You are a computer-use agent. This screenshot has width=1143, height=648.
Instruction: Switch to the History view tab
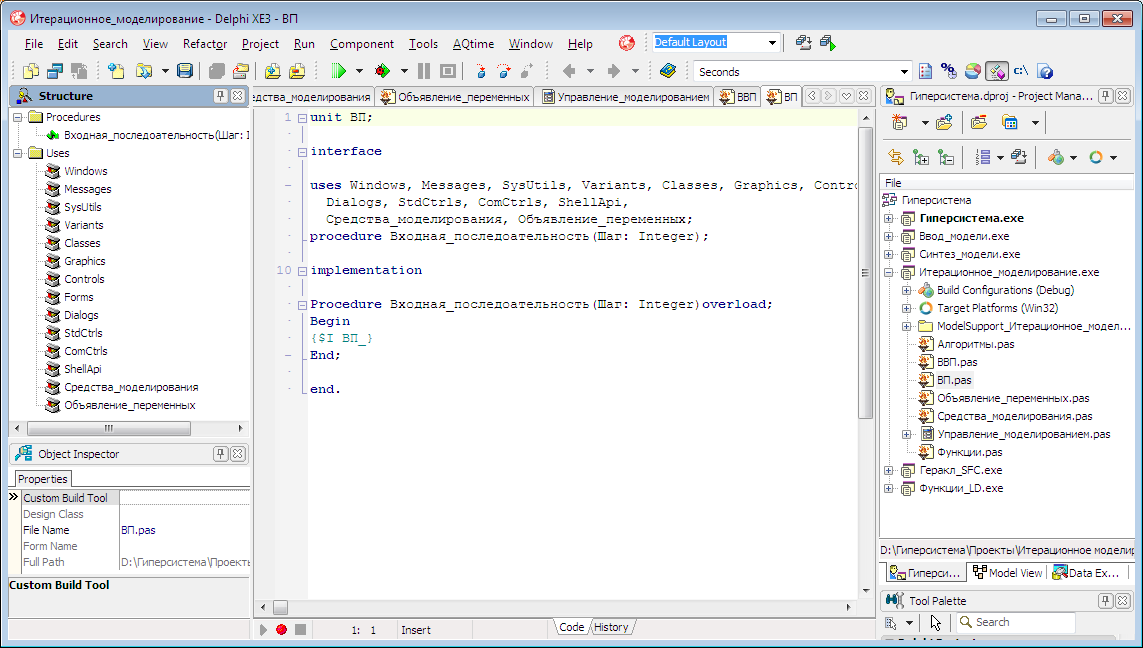coord(611,627)
